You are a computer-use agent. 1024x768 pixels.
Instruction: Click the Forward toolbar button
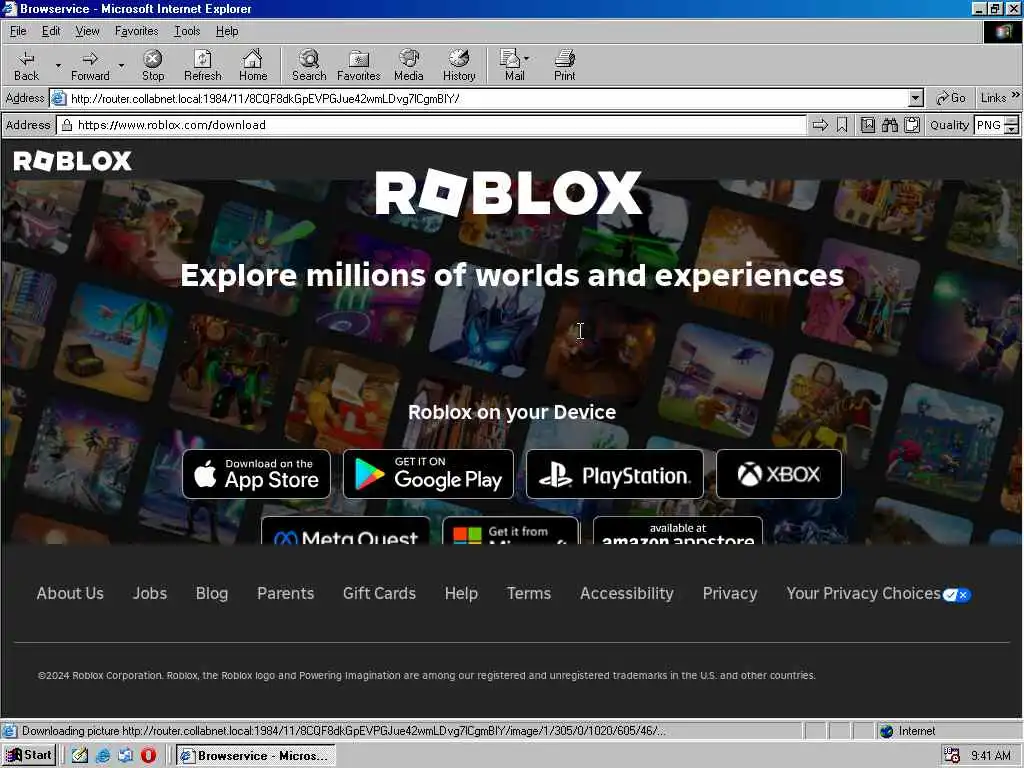[x=90, y=65]
